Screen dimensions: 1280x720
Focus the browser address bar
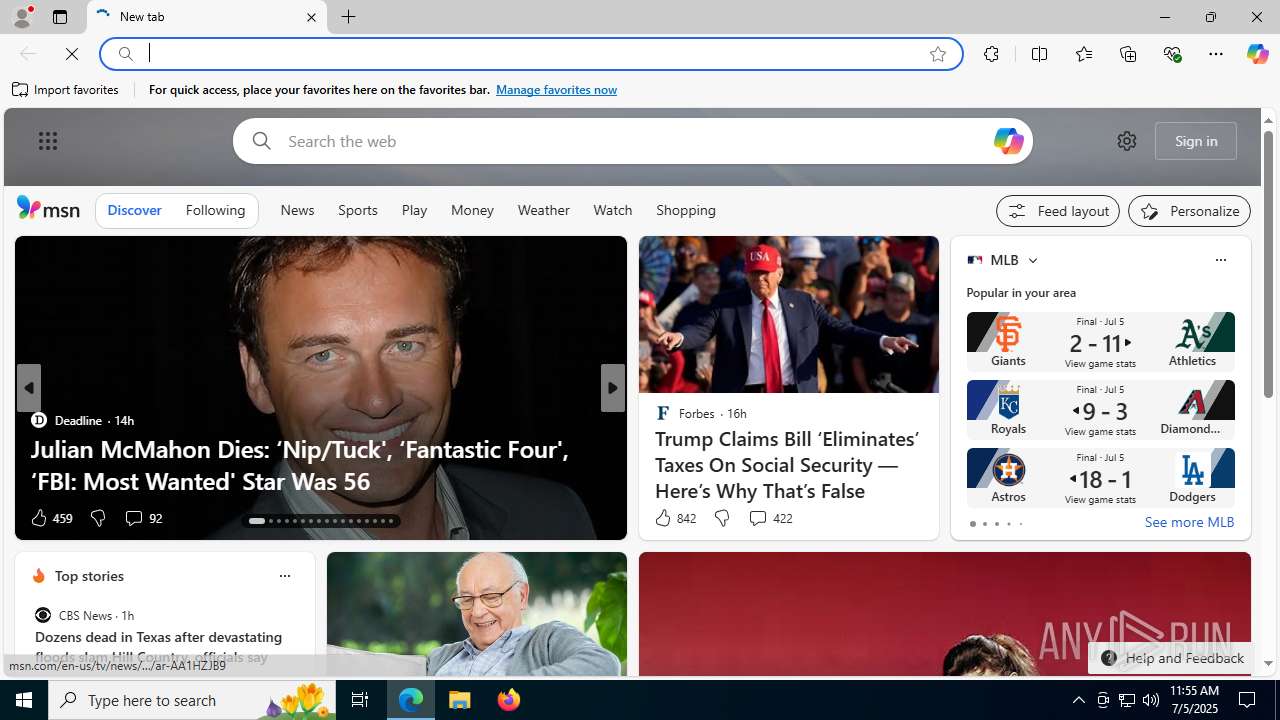pyautogui.click(x=530, y=54)
